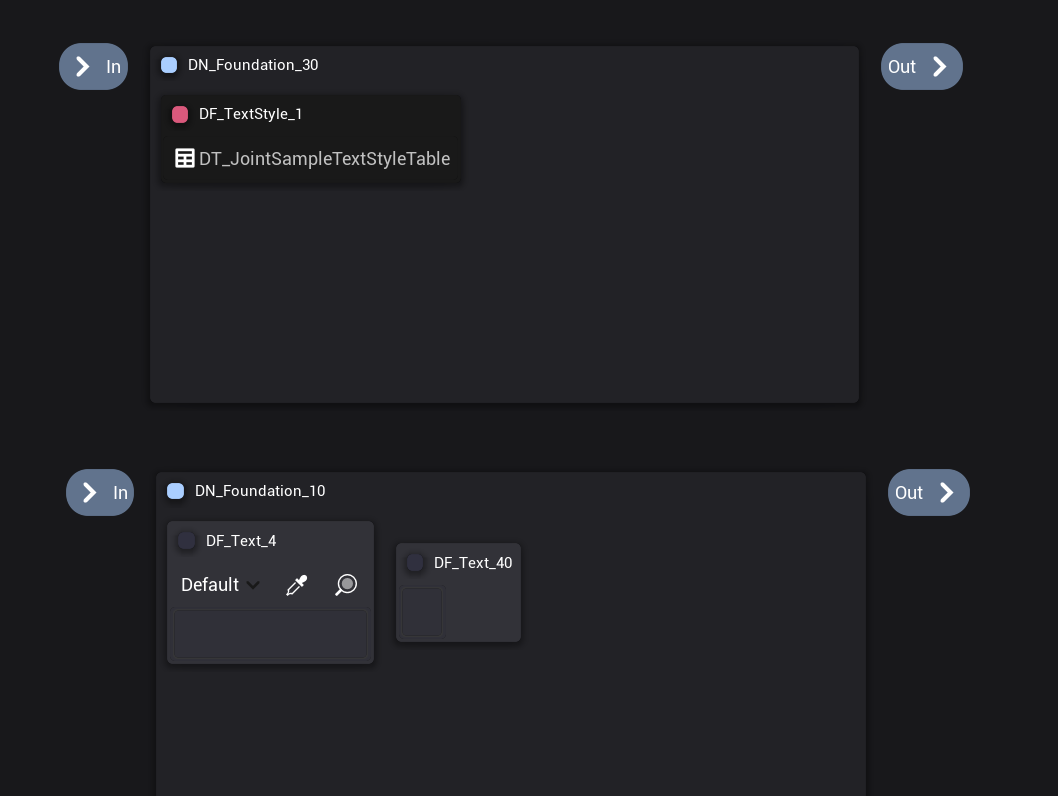The image size is (1058, 796).
Task: Expand the Default dropdown arrow
Action: point(253,585)
